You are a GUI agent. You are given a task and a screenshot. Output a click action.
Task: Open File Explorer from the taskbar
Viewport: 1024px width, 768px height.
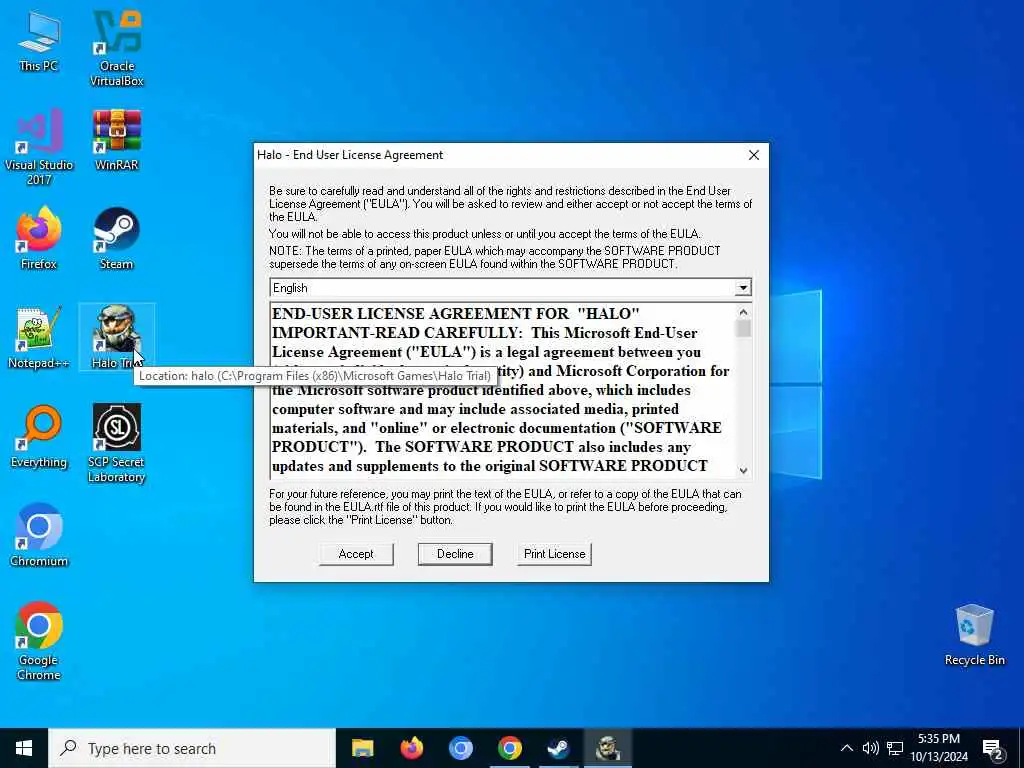[x=362, y=748]
